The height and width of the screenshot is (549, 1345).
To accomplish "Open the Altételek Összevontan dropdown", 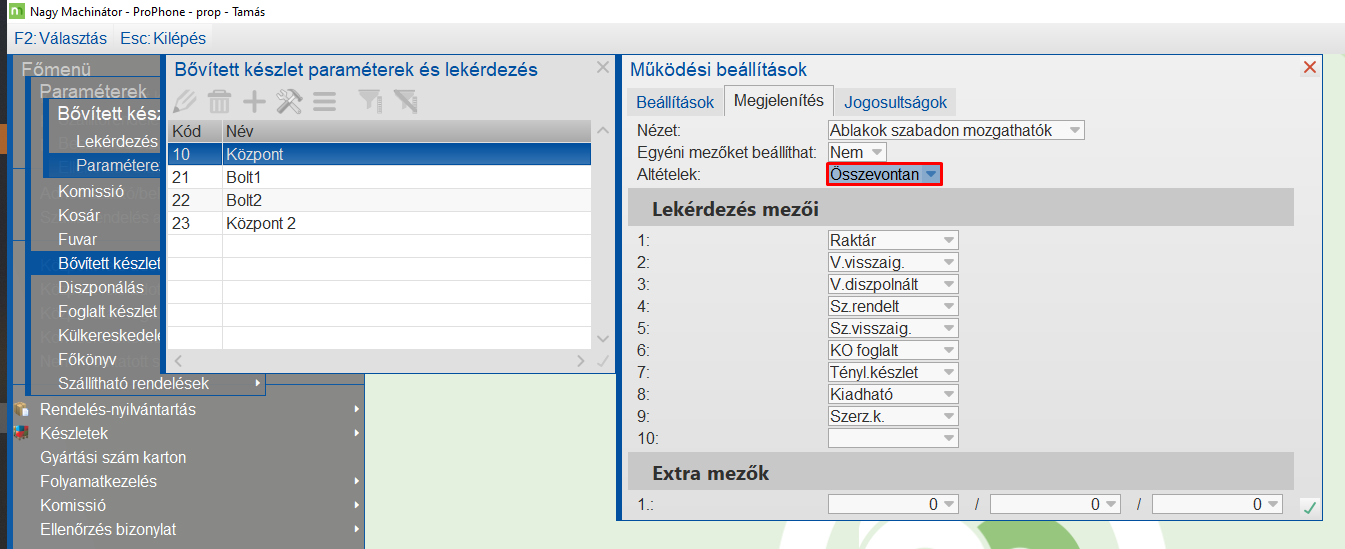I will pyautogui.click(x=885, y=174).
